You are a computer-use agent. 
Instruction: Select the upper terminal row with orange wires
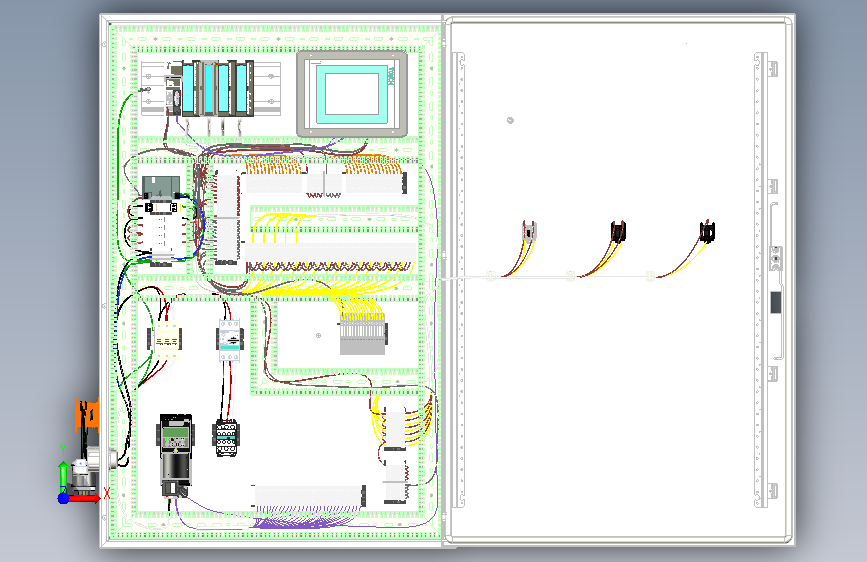click(x=326, y=183)
